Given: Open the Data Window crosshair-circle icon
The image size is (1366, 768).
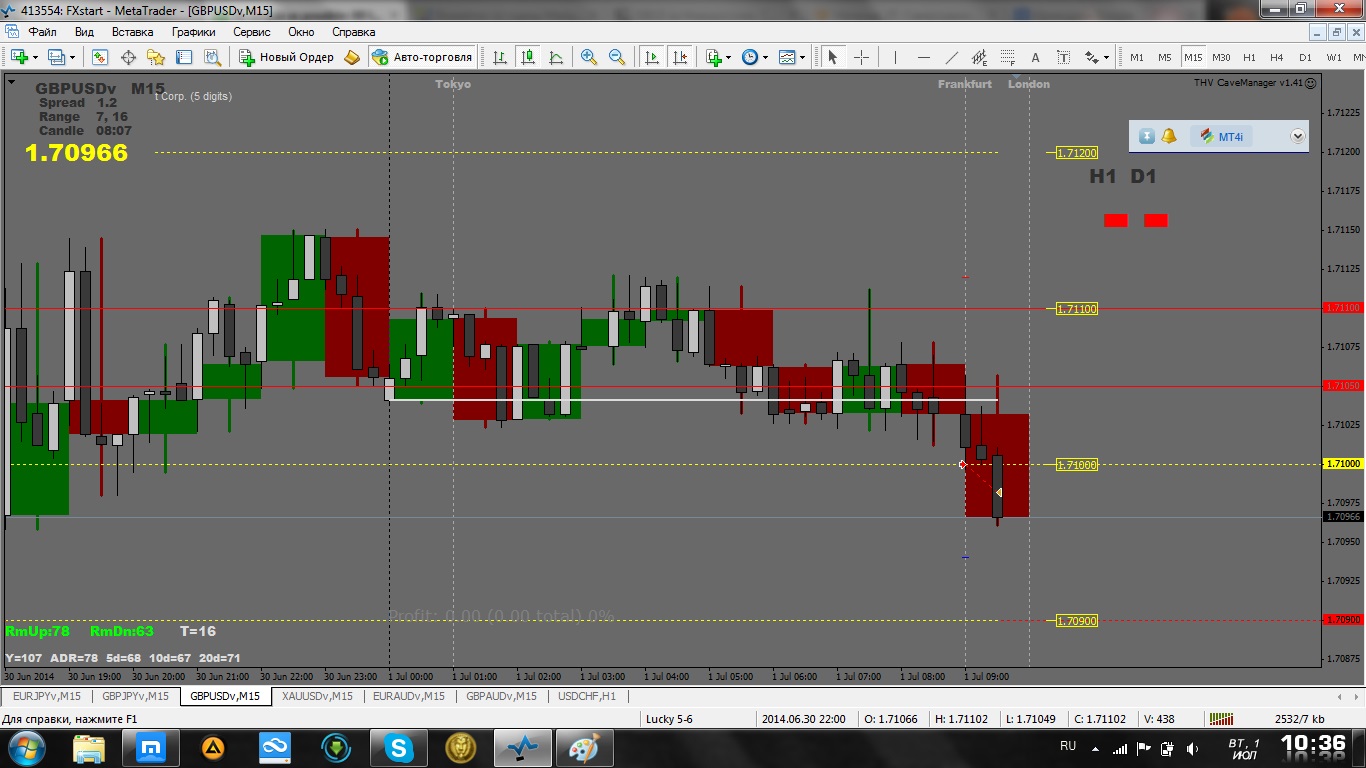Looking at the screenshot, I should coord(128,57).
